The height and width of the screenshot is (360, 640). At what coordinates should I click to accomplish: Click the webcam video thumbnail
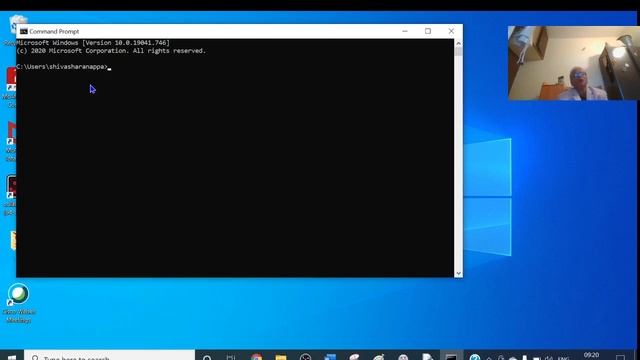[x=573, y=63]
